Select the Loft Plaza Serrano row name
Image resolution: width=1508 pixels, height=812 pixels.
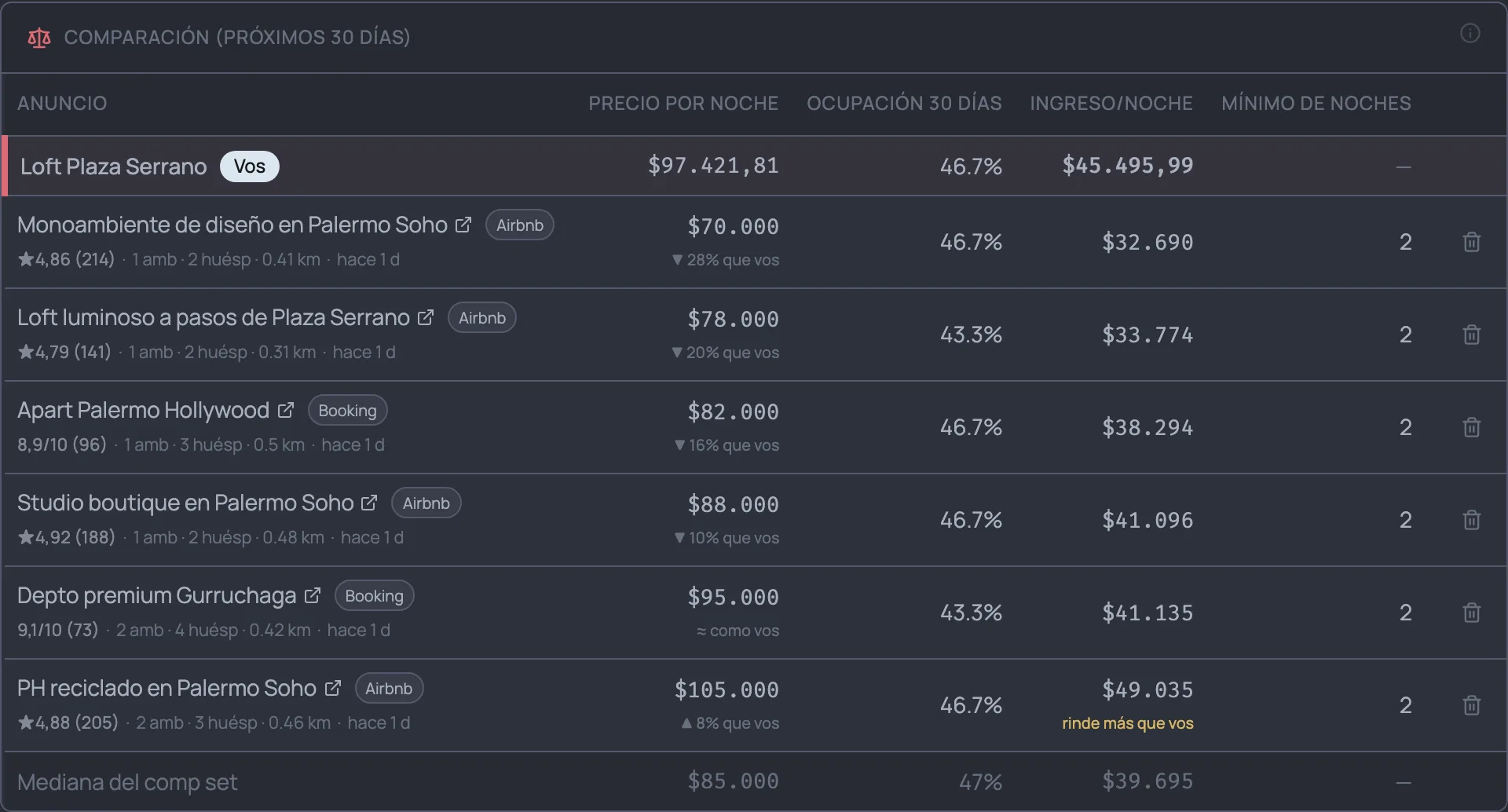point(114,166)
